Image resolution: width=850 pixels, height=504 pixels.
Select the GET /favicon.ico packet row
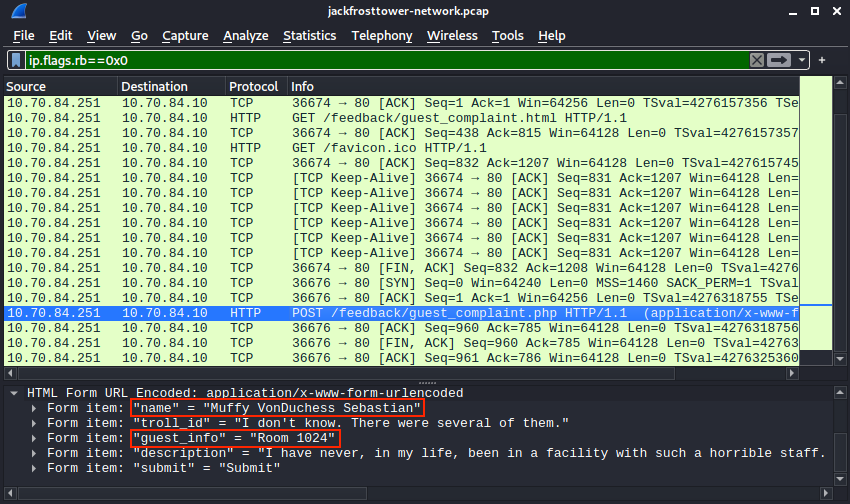tap(402, 148)
